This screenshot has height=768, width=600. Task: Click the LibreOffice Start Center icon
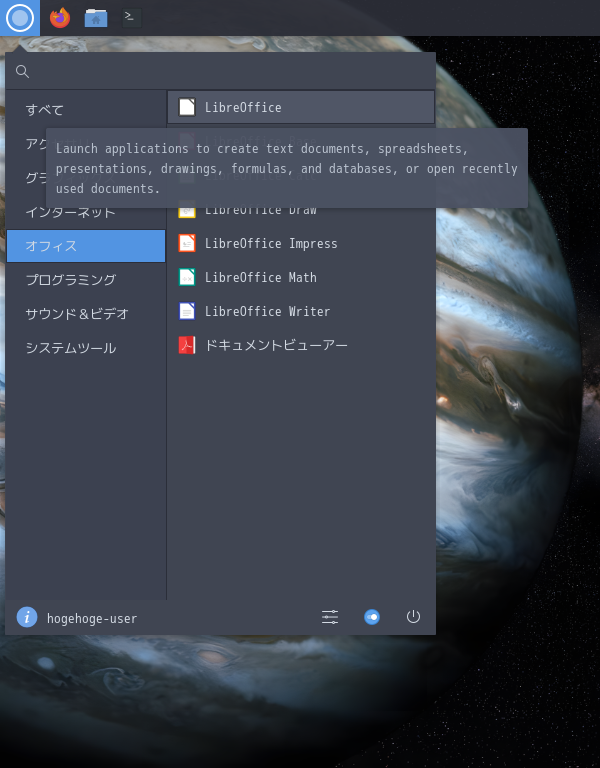coord(187,107)
